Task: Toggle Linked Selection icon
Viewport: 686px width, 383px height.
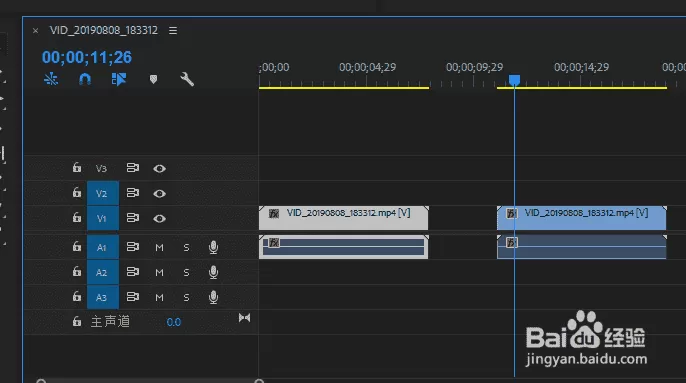Action: (119, 79)
